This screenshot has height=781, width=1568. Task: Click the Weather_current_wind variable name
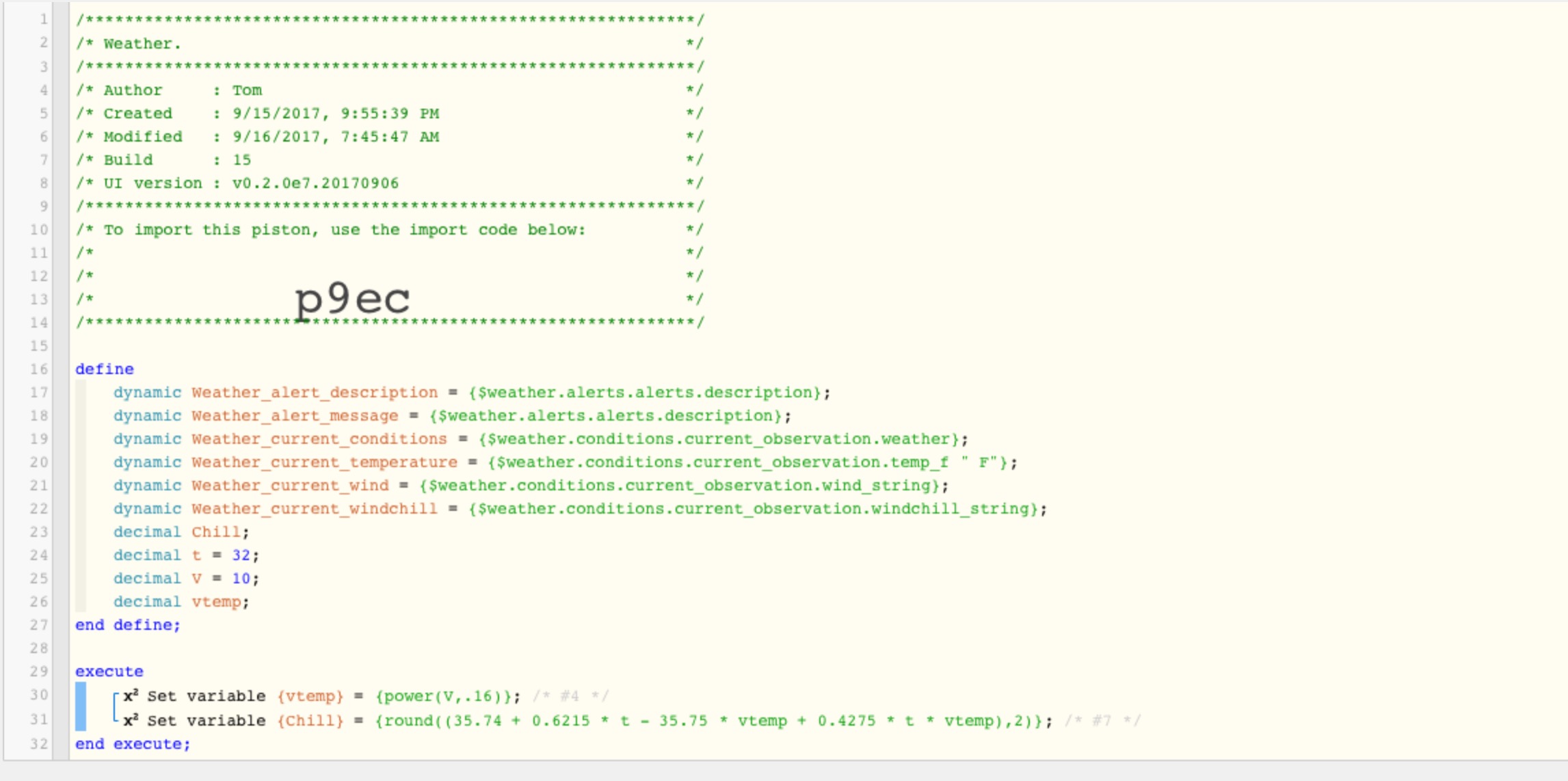point(290,486)
